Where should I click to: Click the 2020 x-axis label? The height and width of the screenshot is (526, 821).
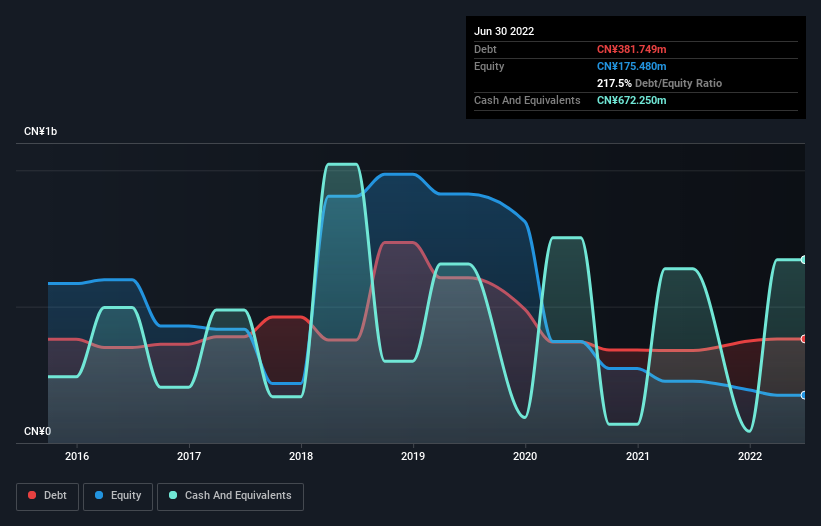tap(525, 456)
